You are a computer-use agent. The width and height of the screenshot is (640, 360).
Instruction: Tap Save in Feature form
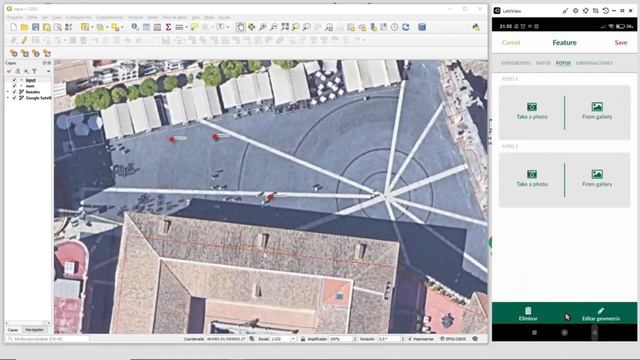(621, 42)
